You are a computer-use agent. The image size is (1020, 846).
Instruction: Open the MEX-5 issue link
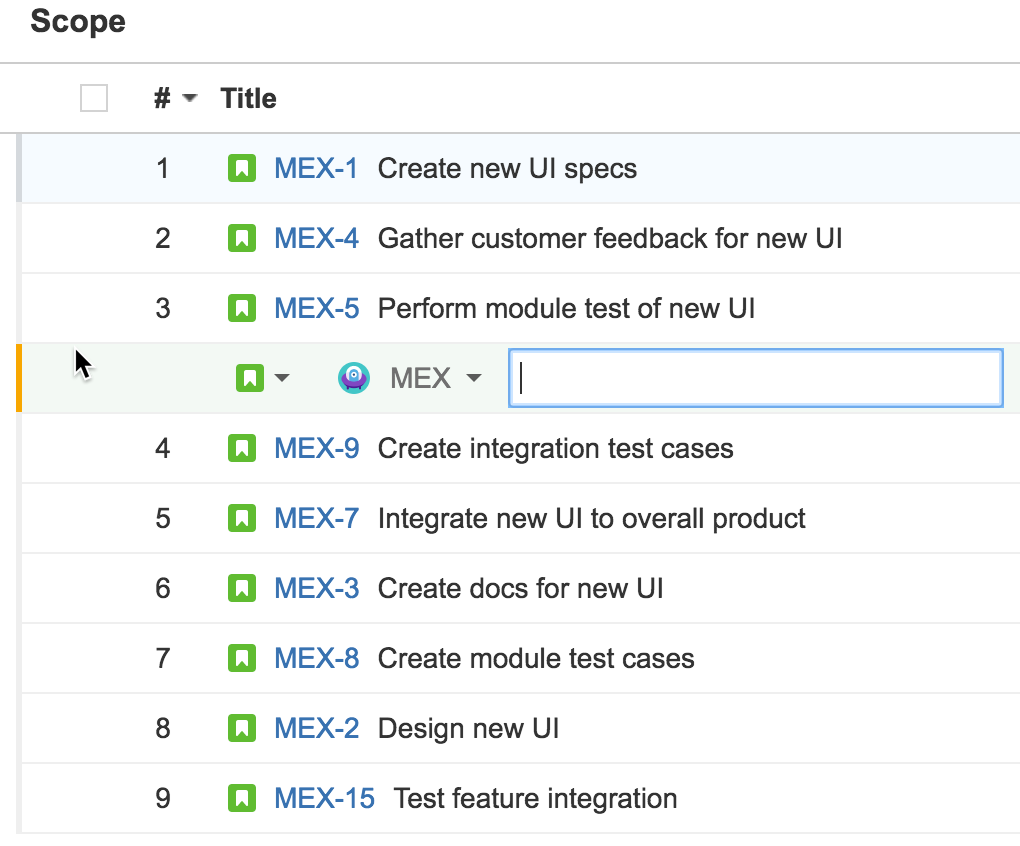point(316,308)
